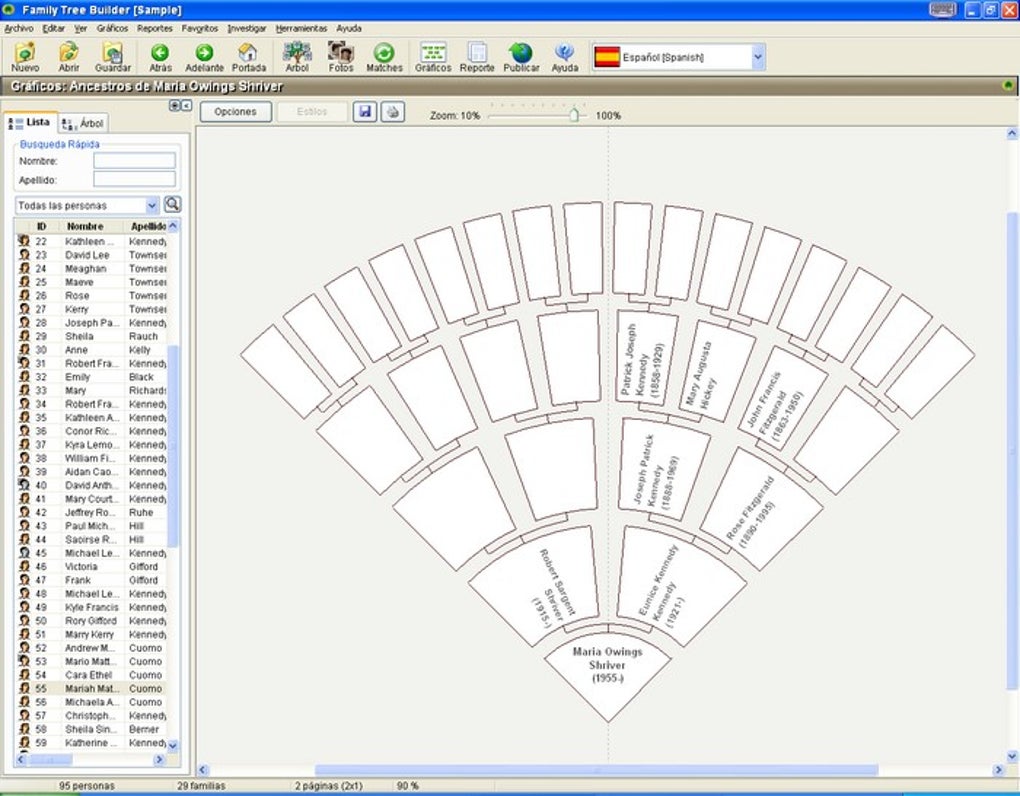Sort list by ID column header
This screenshot has width=1020, height=796.
tap(41, 226)
